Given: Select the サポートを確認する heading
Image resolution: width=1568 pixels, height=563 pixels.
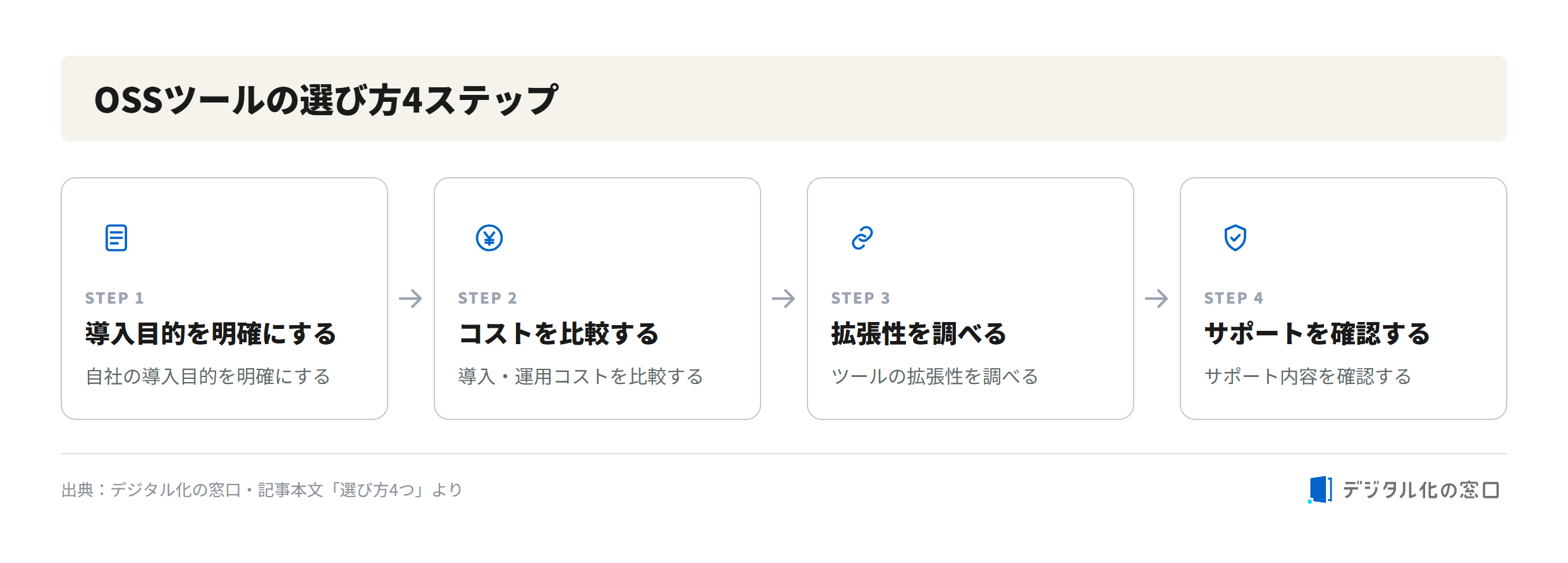Looking at the screenshot, I should [1317, 333].
